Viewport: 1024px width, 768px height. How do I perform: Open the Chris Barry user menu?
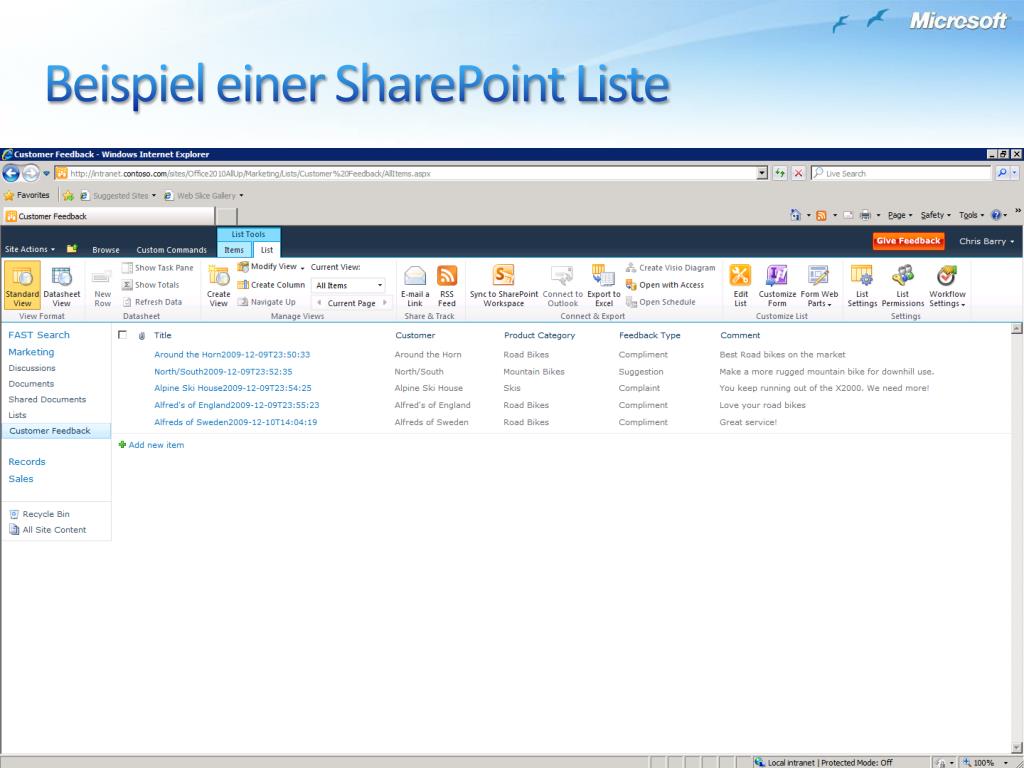coord(986,241)
